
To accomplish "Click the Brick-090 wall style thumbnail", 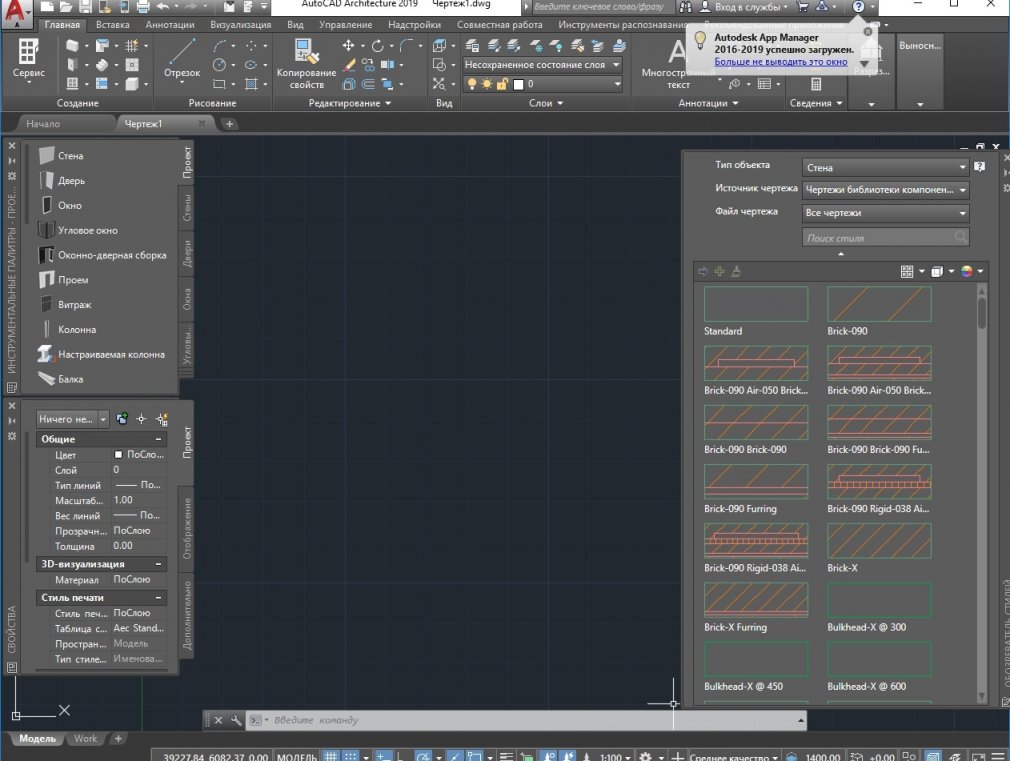I will pos(879,305).
